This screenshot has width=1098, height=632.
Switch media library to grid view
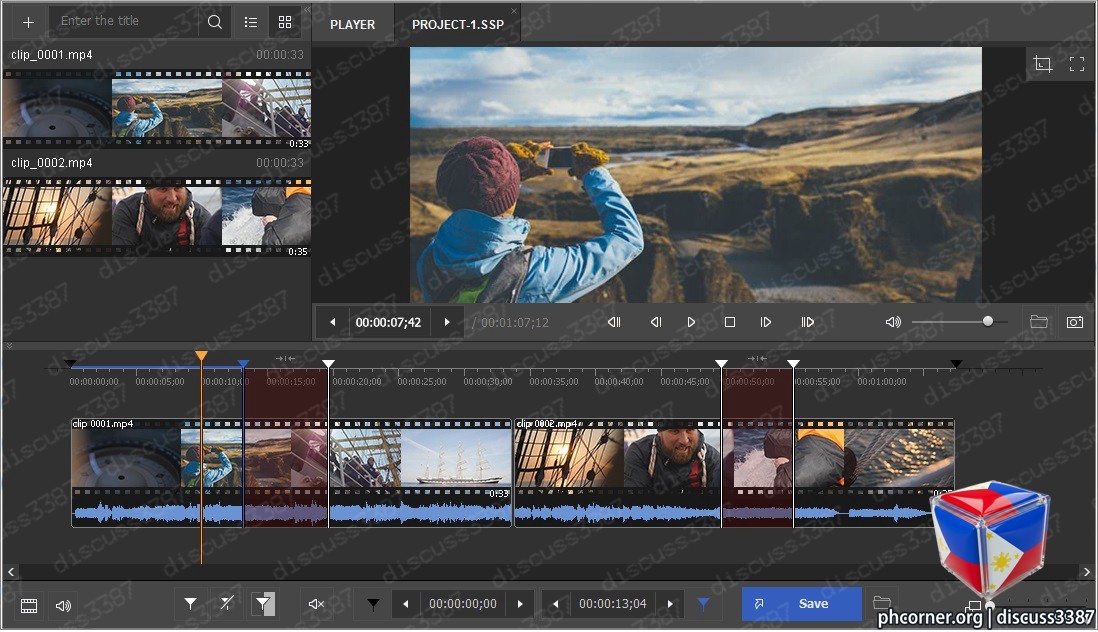(285, 22)
